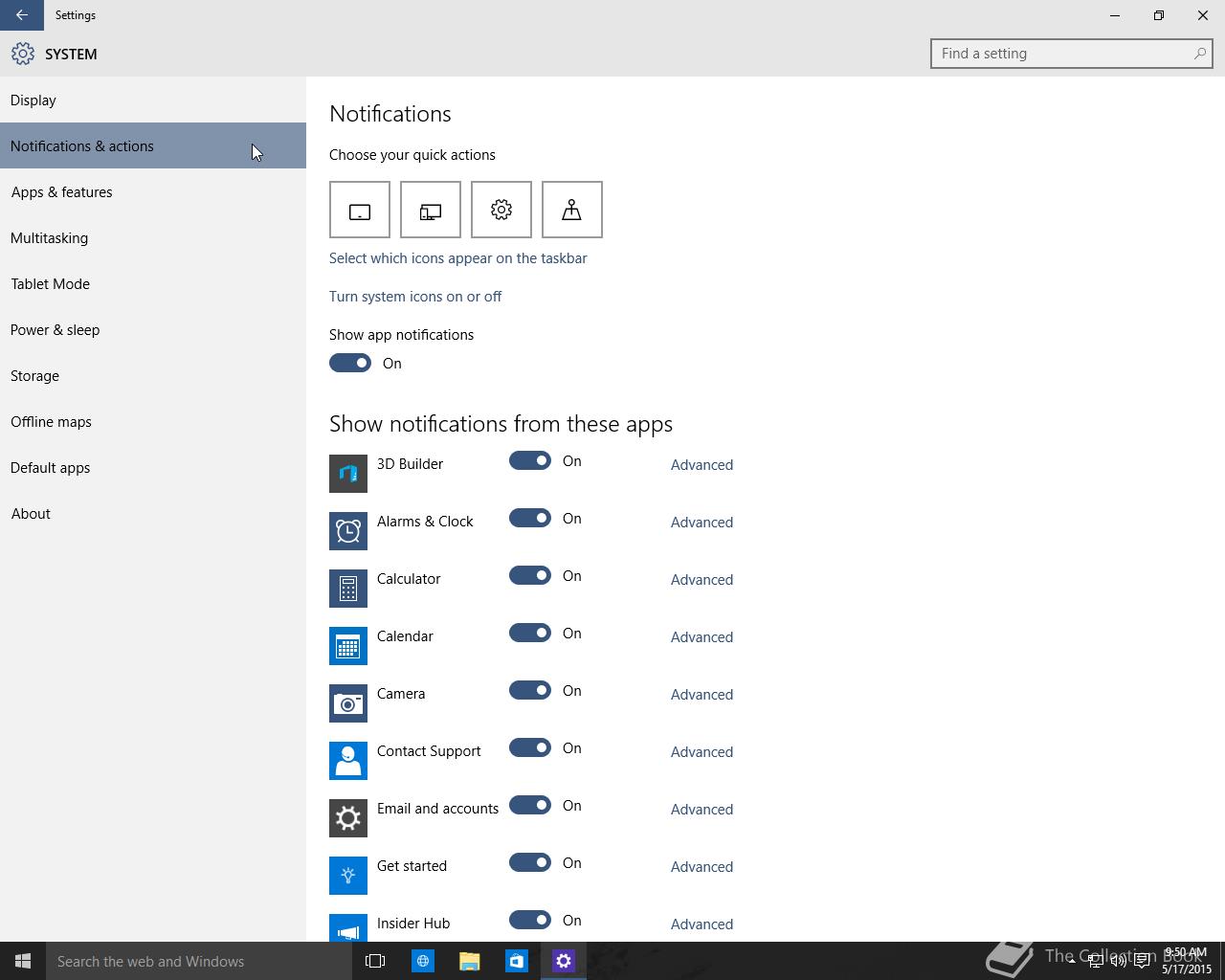Toggle Calculator notifications off
Image resolution: width=1225 pixels, height=980 pixels.
click(x=530, y=575)
